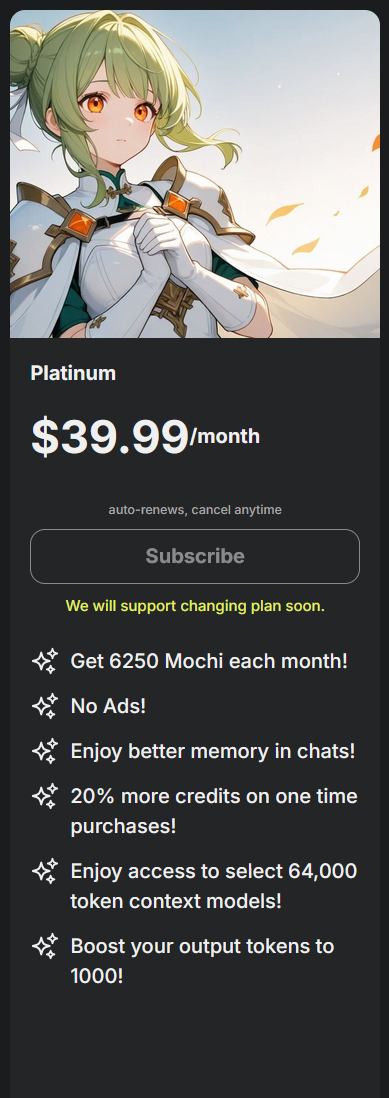Click sparkle icon beside Boost output tokens

pyautogui.click(x=45, y=946)
